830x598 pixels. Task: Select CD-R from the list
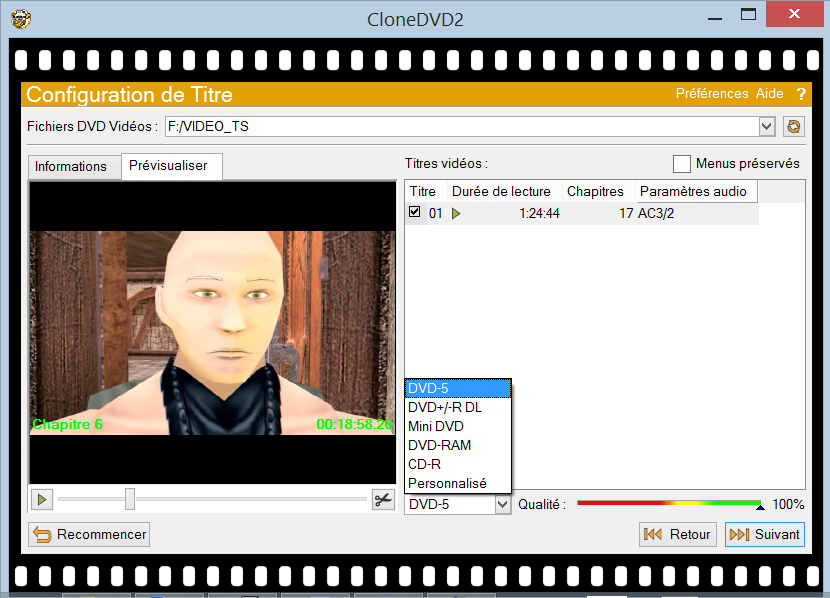click(458, 464)
